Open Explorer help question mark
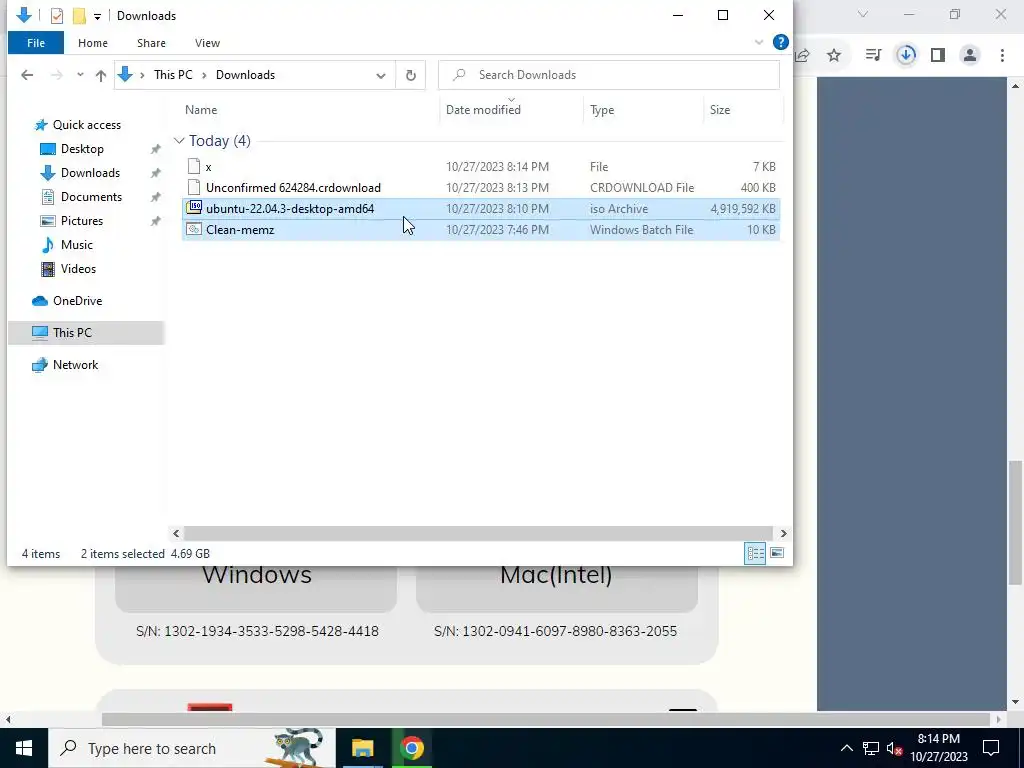The image size is (1024, 768). tap(780, 42)
